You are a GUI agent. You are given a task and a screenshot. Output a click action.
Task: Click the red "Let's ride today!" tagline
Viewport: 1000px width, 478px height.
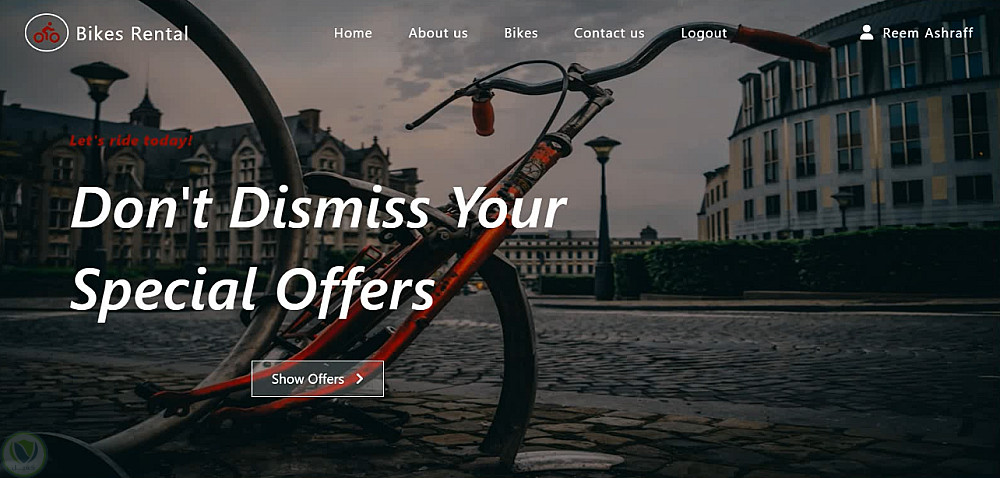coord(131,140)
